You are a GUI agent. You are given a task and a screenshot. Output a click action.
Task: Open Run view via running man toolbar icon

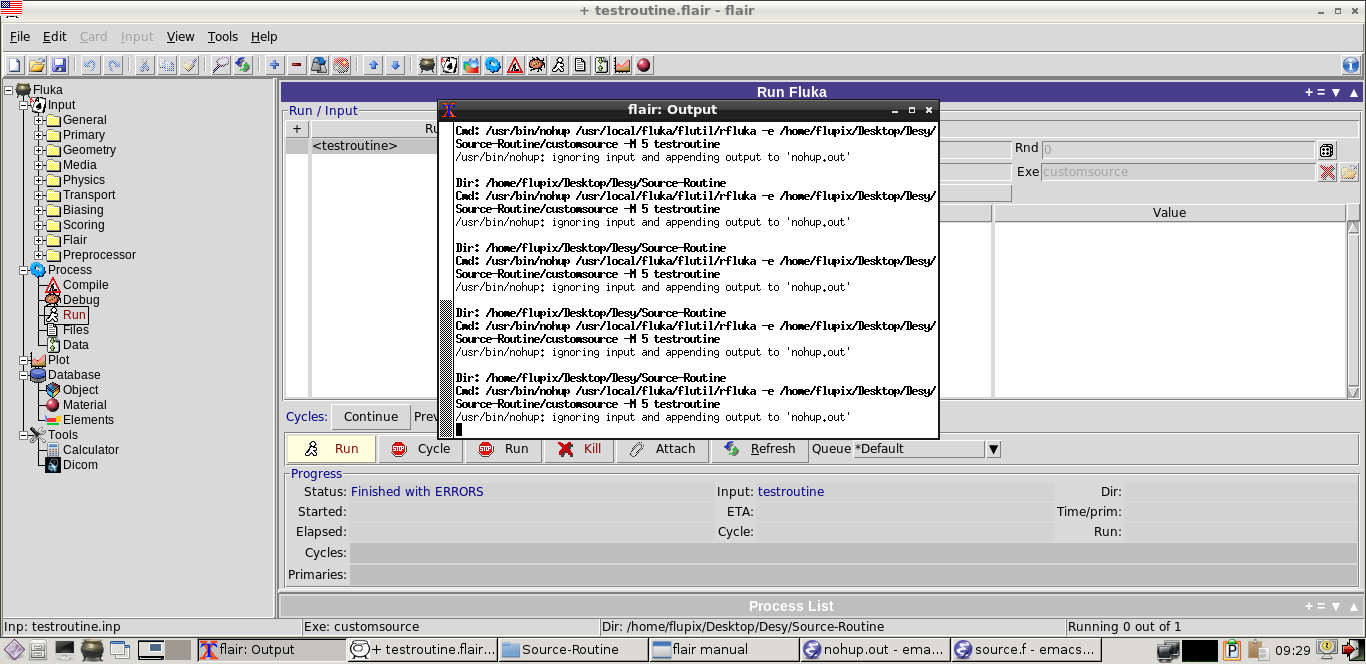click(559, 65)
